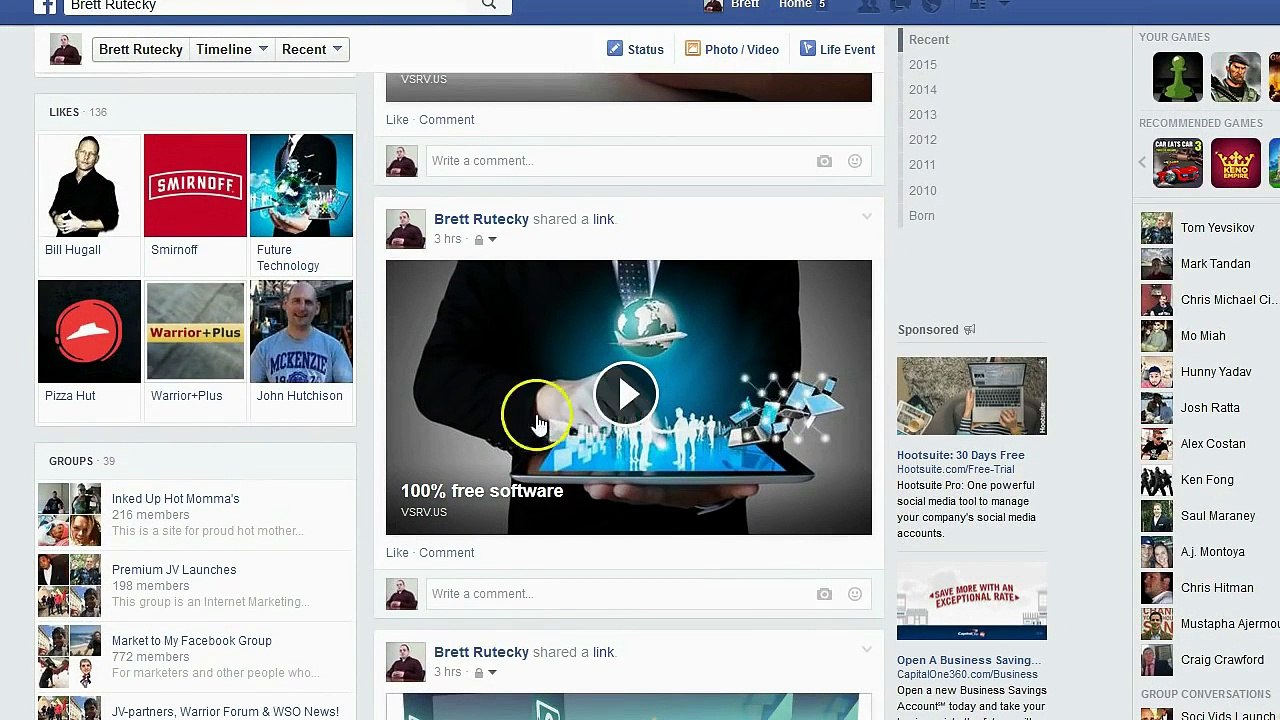Open audience selector on the bottom shared link post
Viewport: 1280px width, 720px height.
coord(485,673)
